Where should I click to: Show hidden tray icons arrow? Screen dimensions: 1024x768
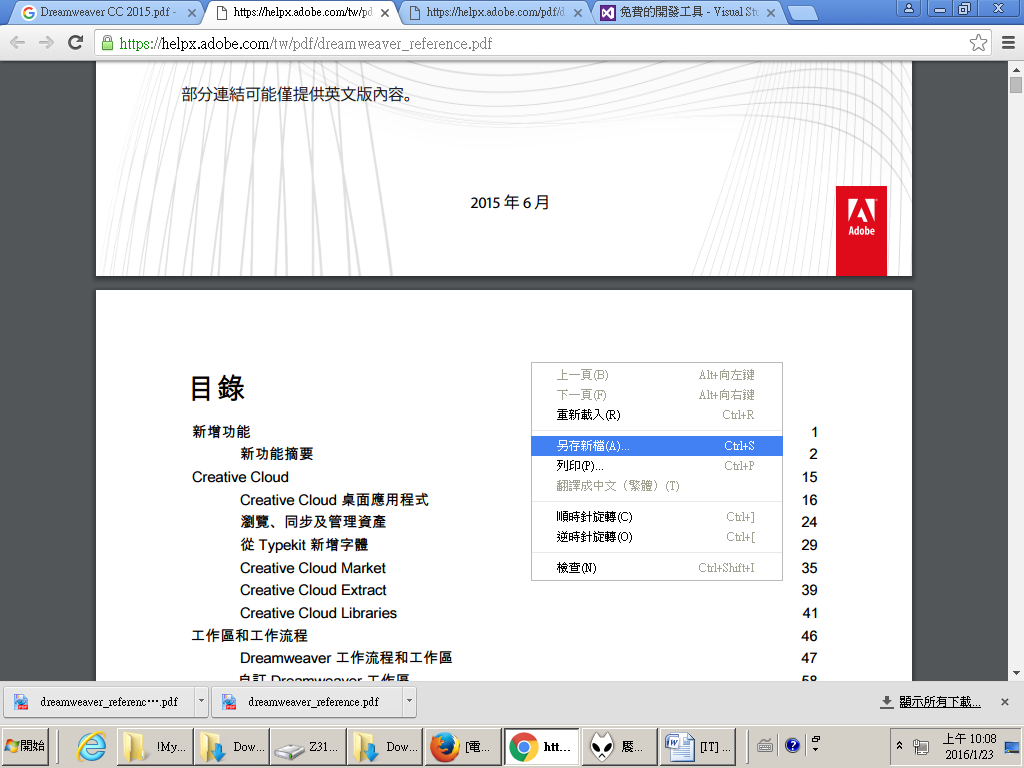(899, 745)
